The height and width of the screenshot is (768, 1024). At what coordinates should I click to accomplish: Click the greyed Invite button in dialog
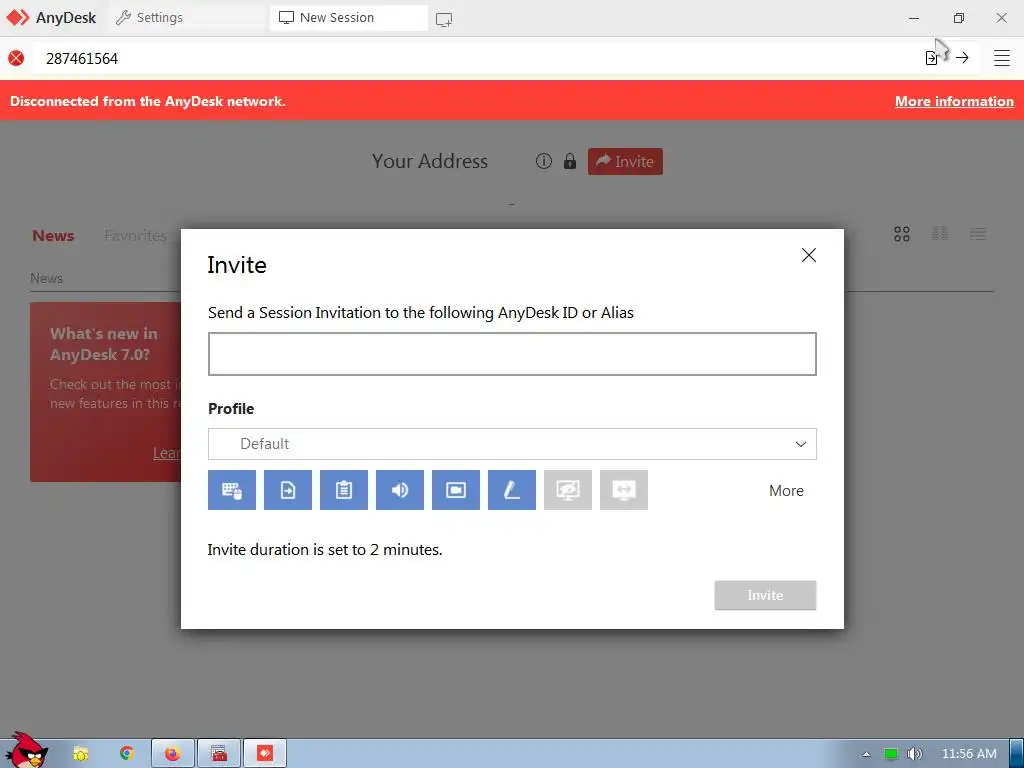coord(765,595)
